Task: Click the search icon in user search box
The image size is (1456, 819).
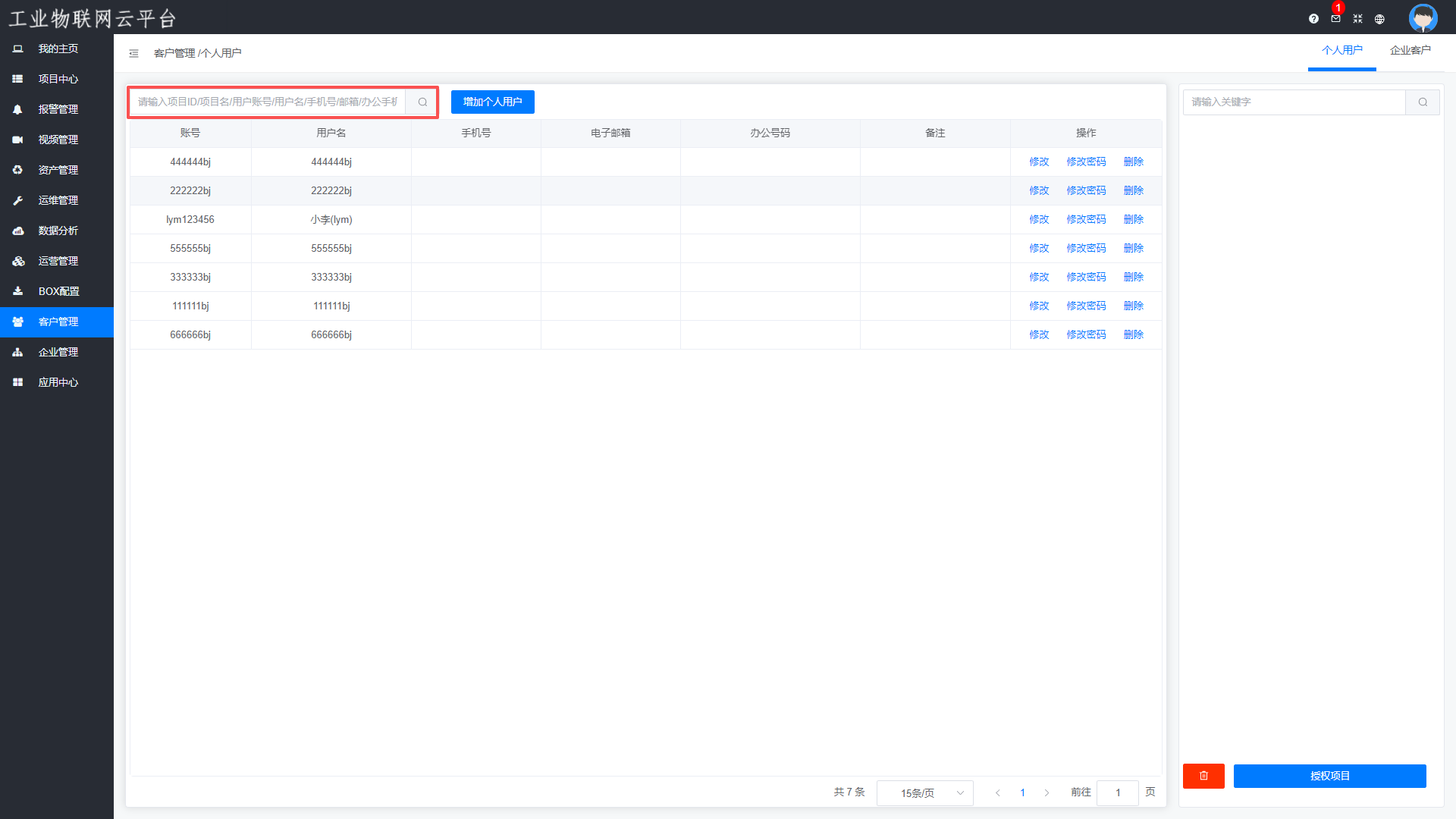Action: [x=422, y=102]
